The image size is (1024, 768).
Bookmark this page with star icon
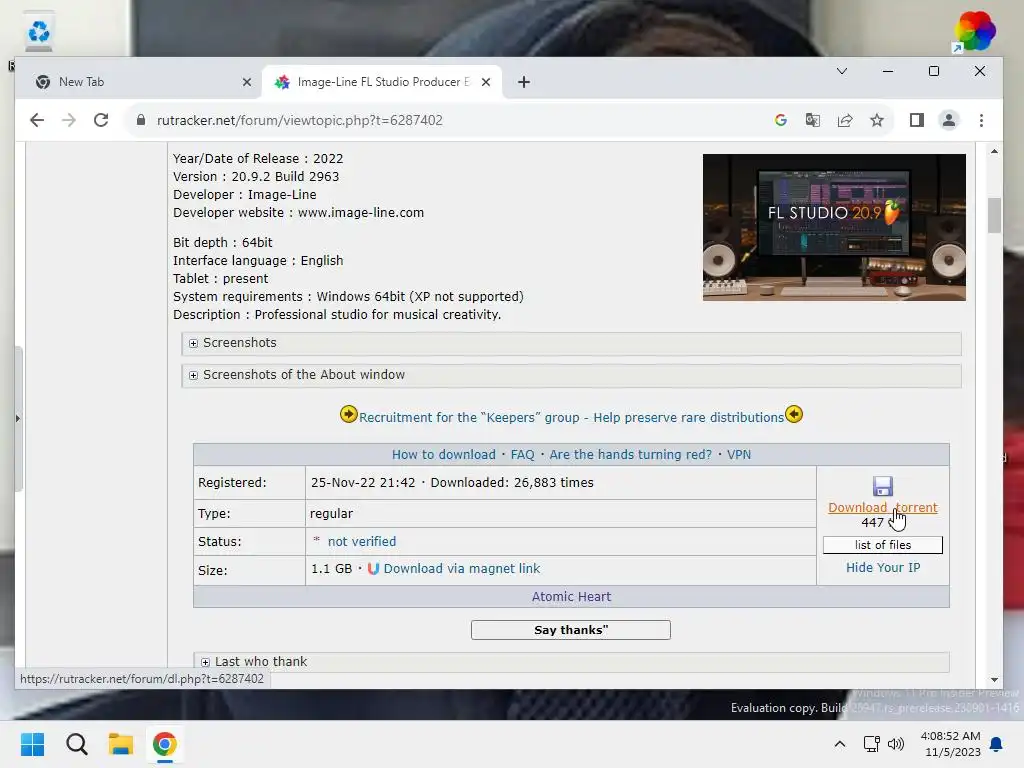(x=876, y=120)
